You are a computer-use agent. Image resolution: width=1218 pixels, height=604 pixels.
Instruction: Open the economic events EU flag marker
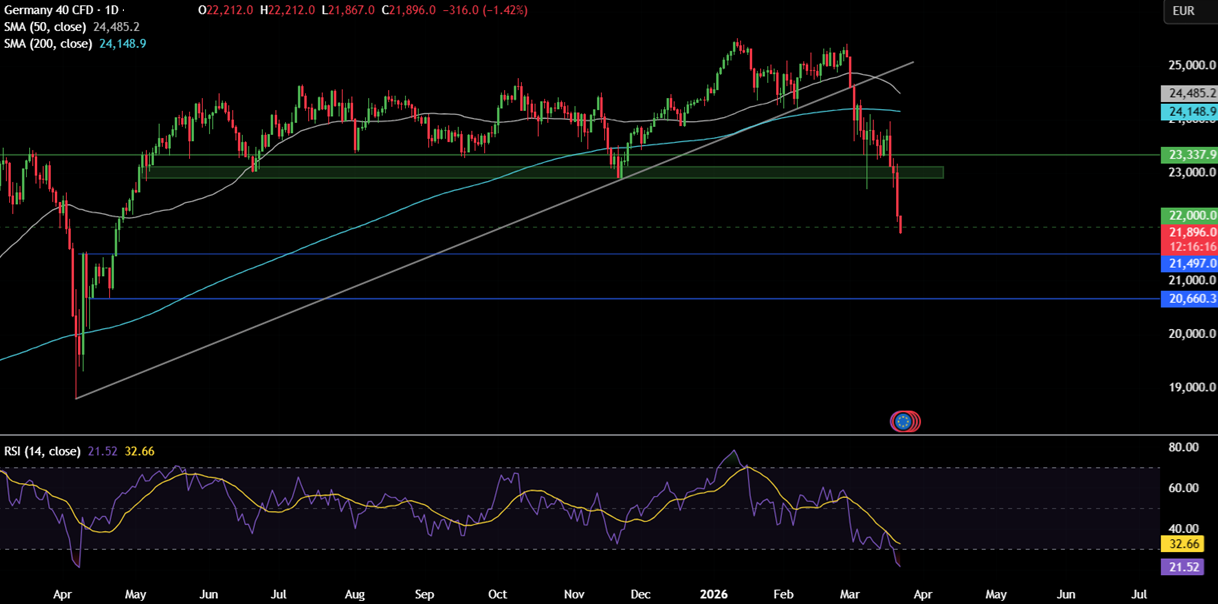coord(905,421)
